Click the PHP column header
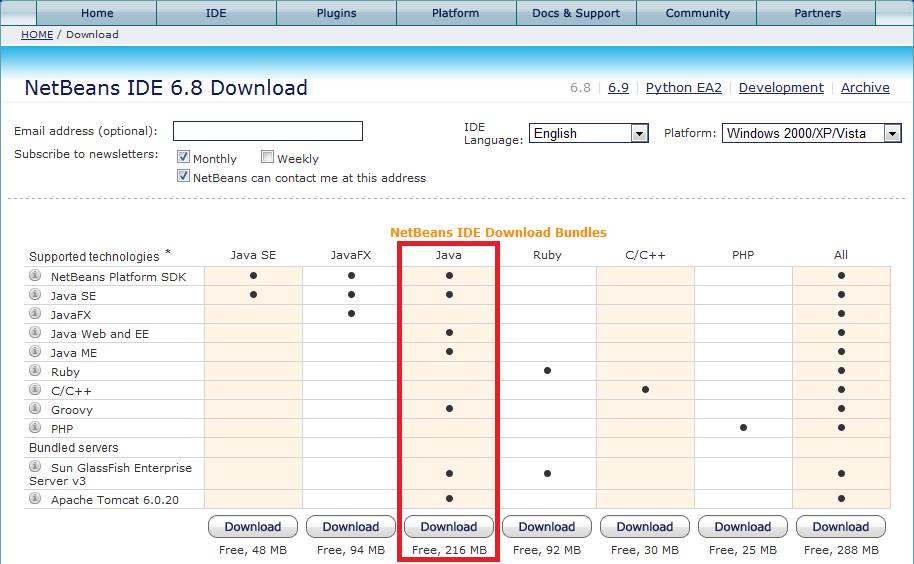914x564 pixels. [x=743, y=255]
